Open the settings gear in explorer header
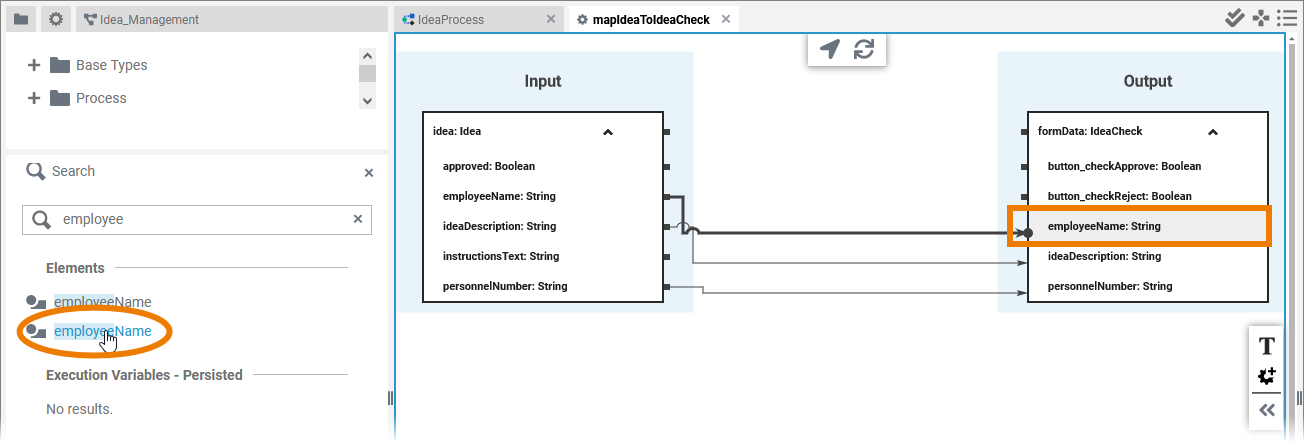1304x443 pixels. pyautogui.click(x=56, y=19)
